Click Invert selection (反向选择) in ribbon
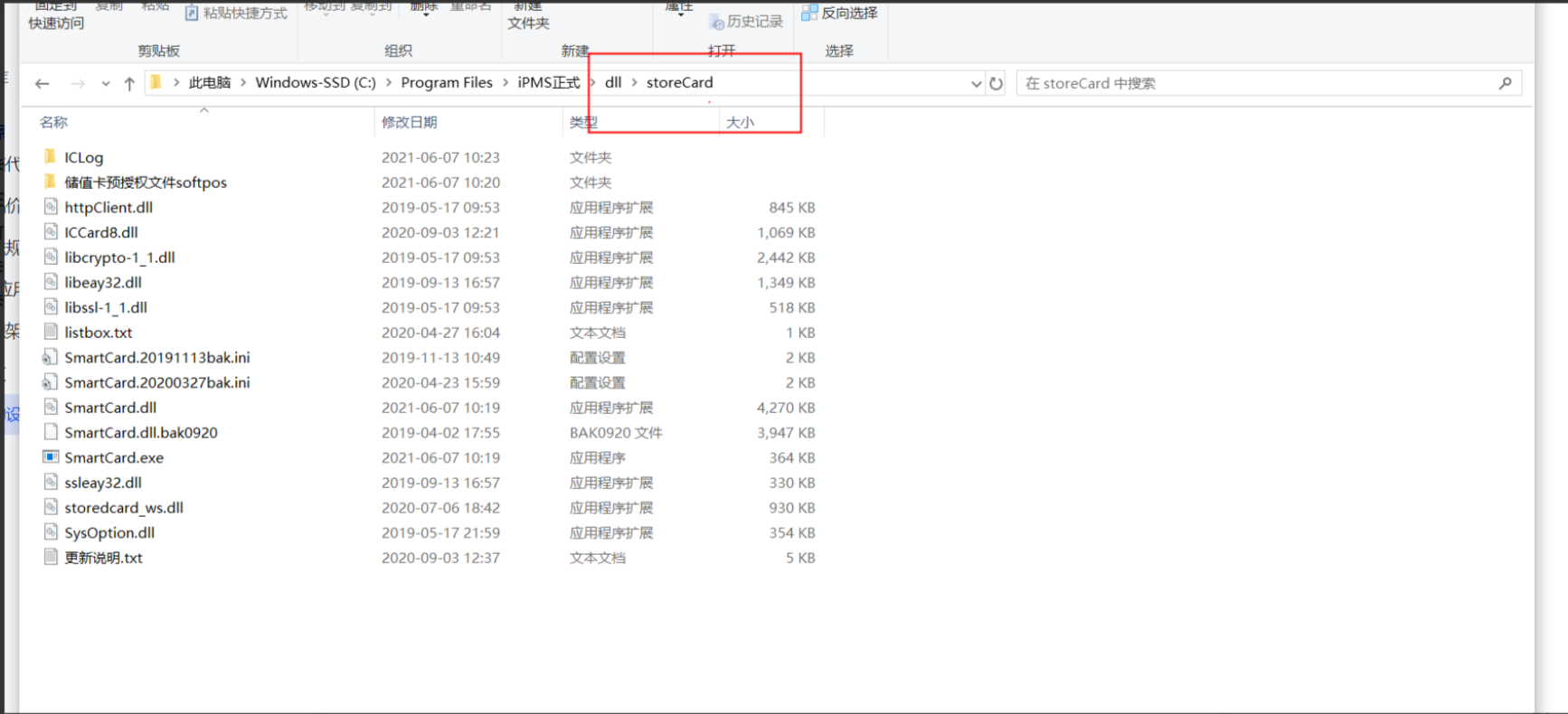 pos(839,14)
